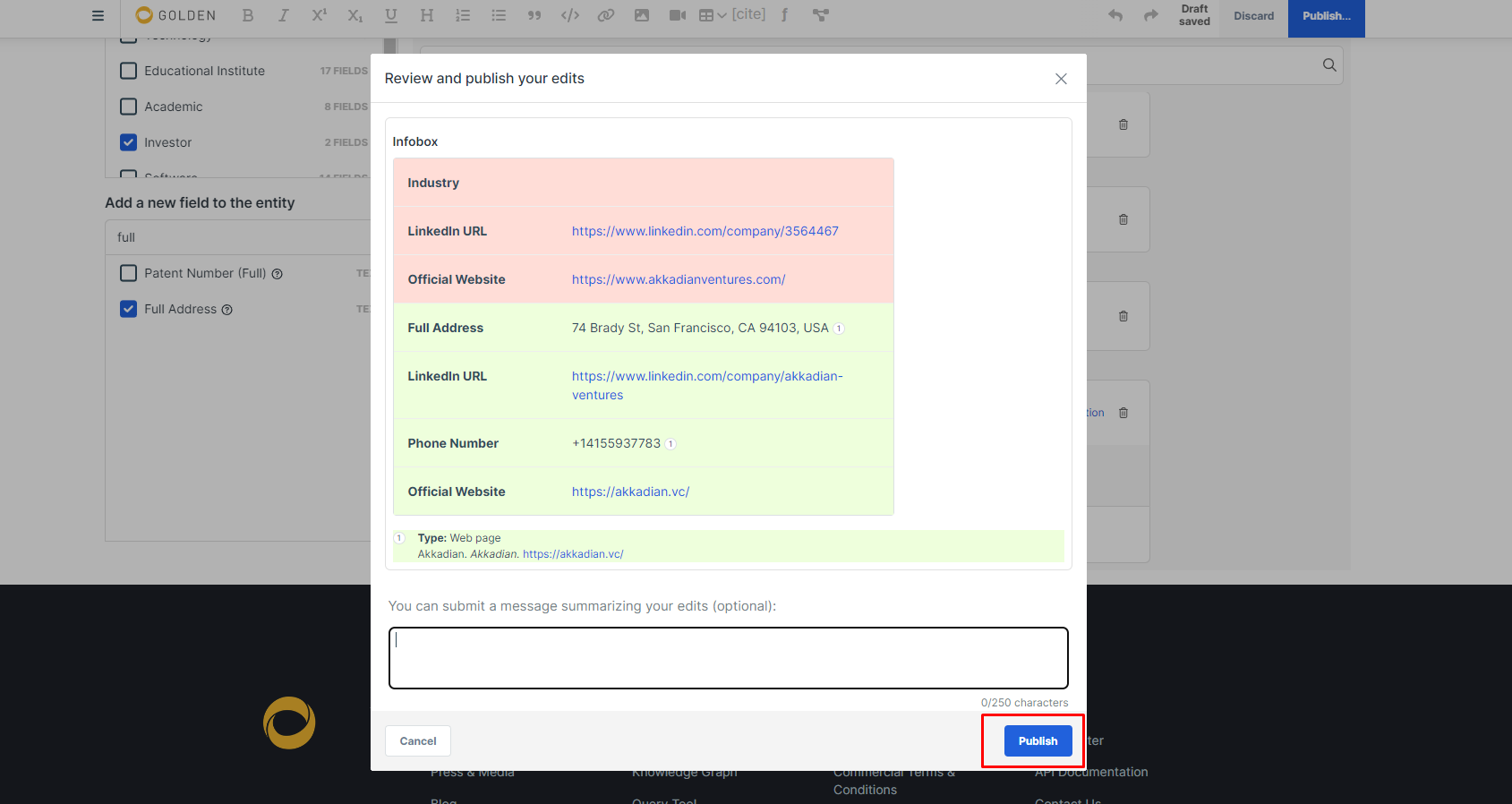Close the review and publish dialog
1512x804 pixels.
click(1061, 79)
